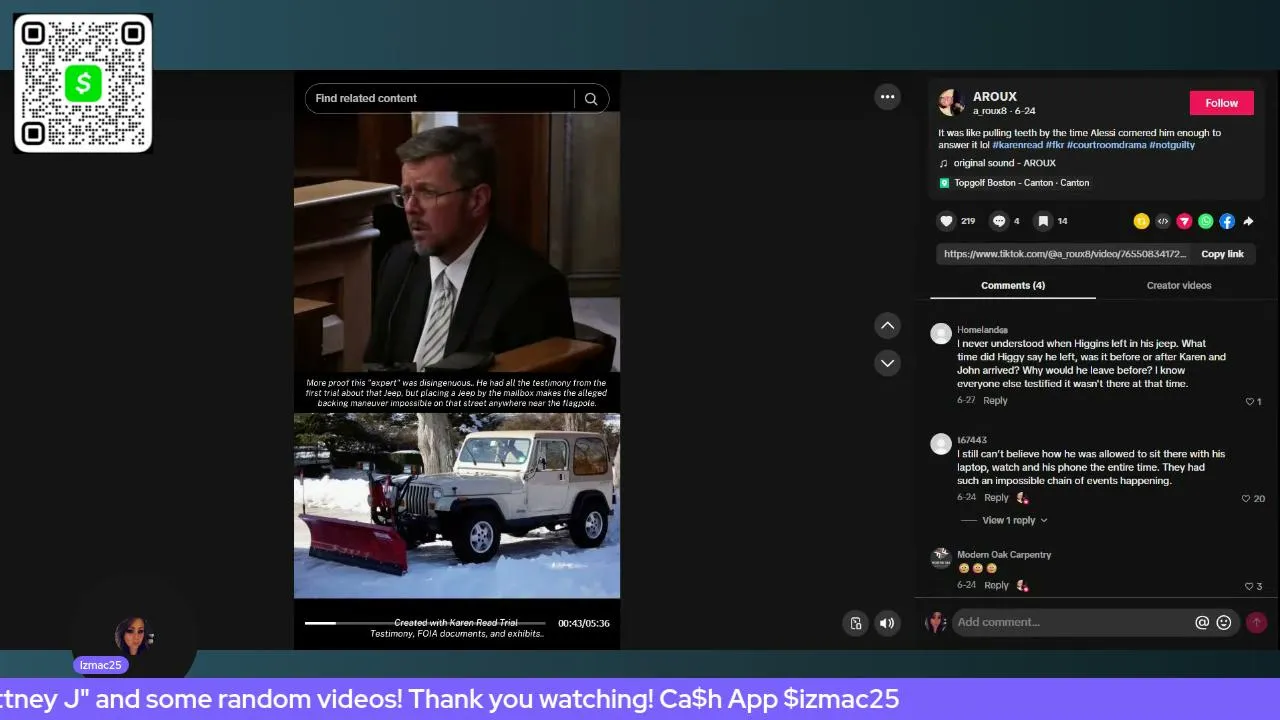This screenshot has width=1280, height=720.
Task: Go to the next video arrow
Action: [887, 362]
